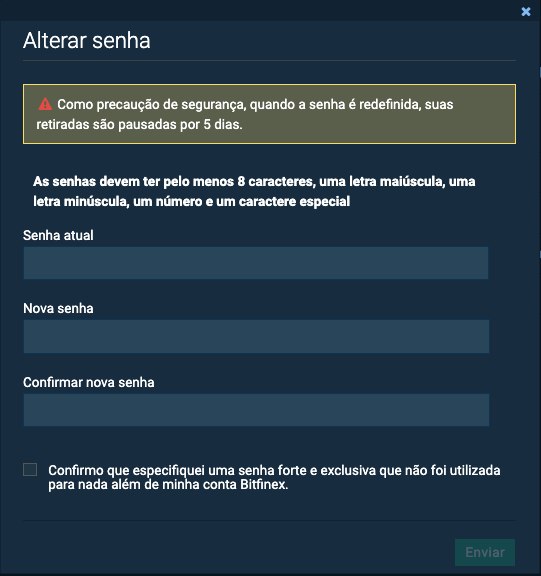Click the Nova senha label
Screen dimensions: 541x576
click(x=58, y=308)
